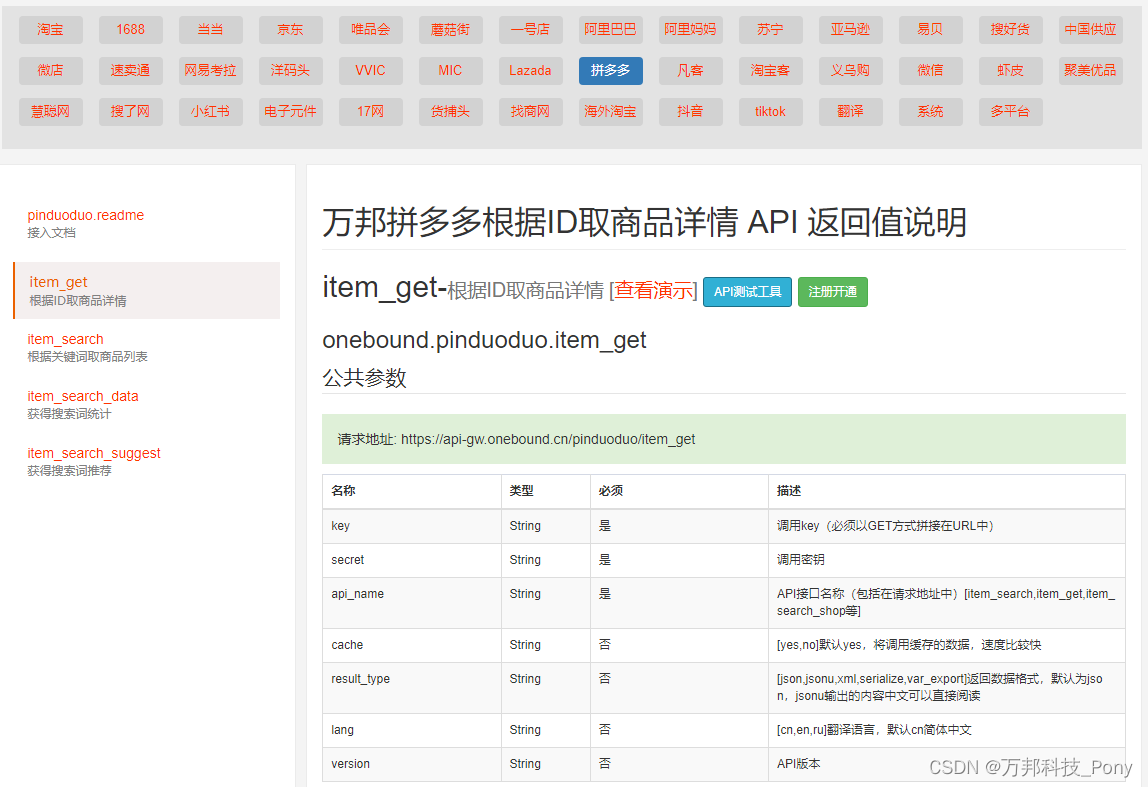Select the 唯品会 platform button
This screenshot has width=1148, height=787.
370,29
